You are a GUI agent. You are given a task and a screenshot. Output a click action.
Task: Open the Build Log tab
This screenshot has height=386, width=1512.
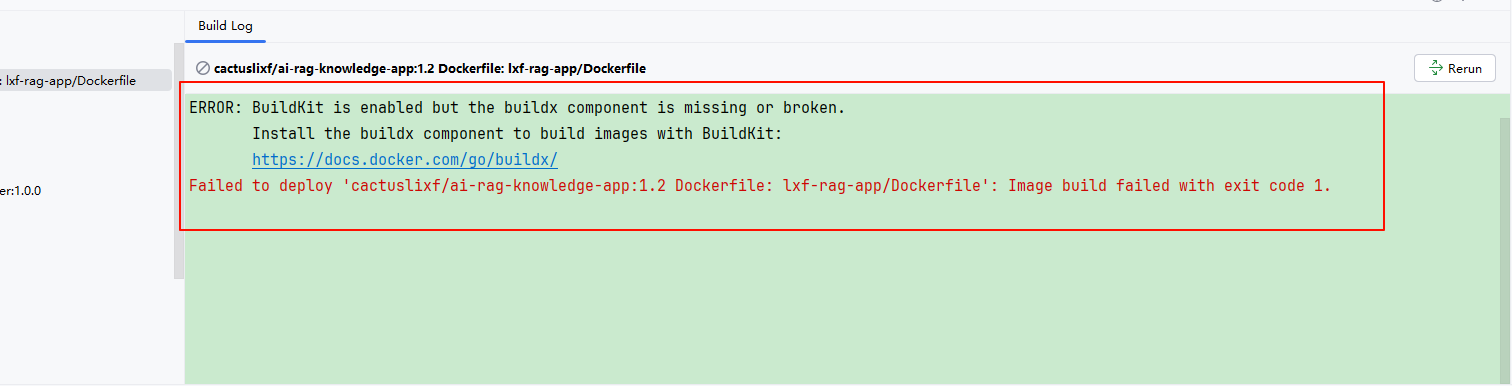click(225, 26)
